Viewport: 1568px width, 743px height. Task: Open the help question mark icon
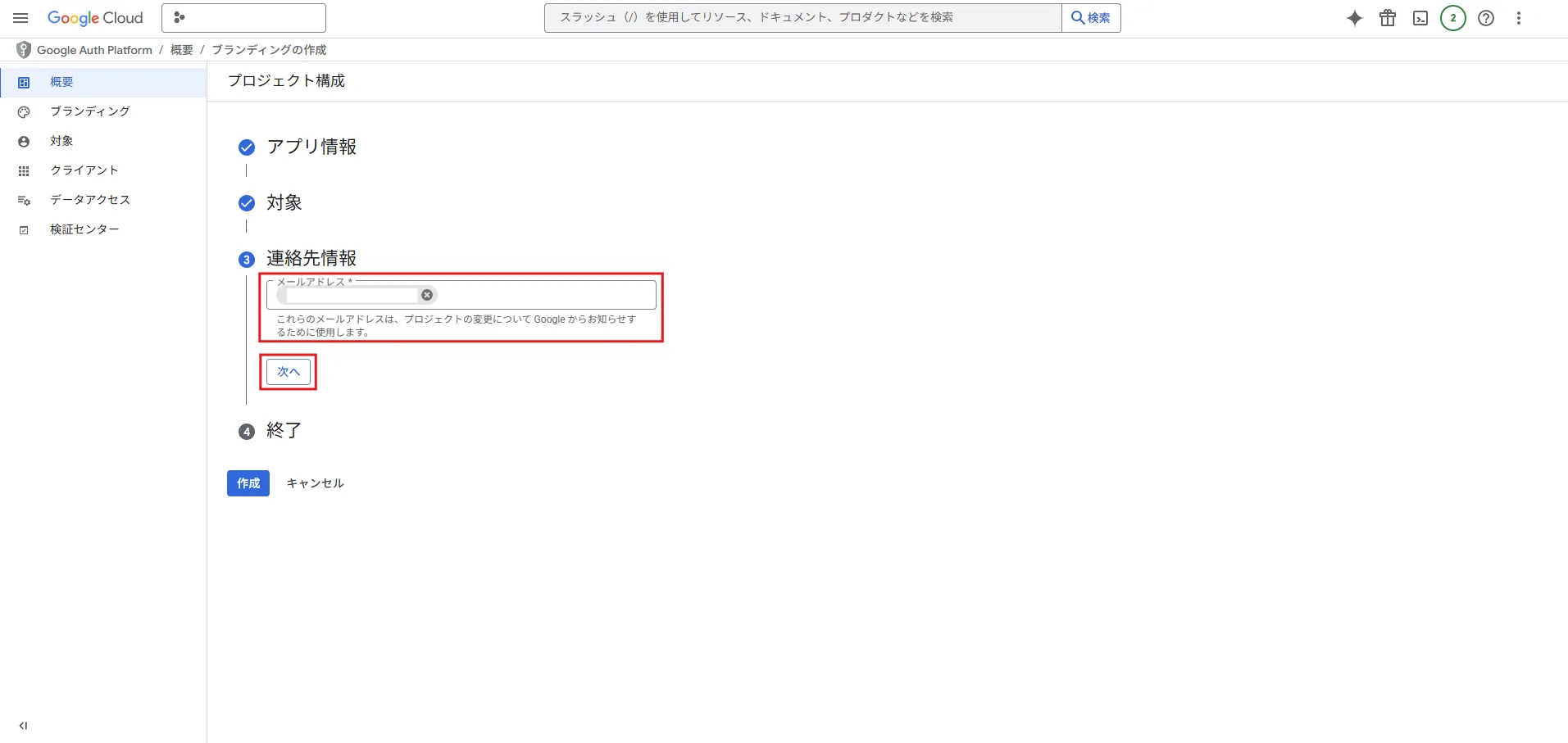1486,18
